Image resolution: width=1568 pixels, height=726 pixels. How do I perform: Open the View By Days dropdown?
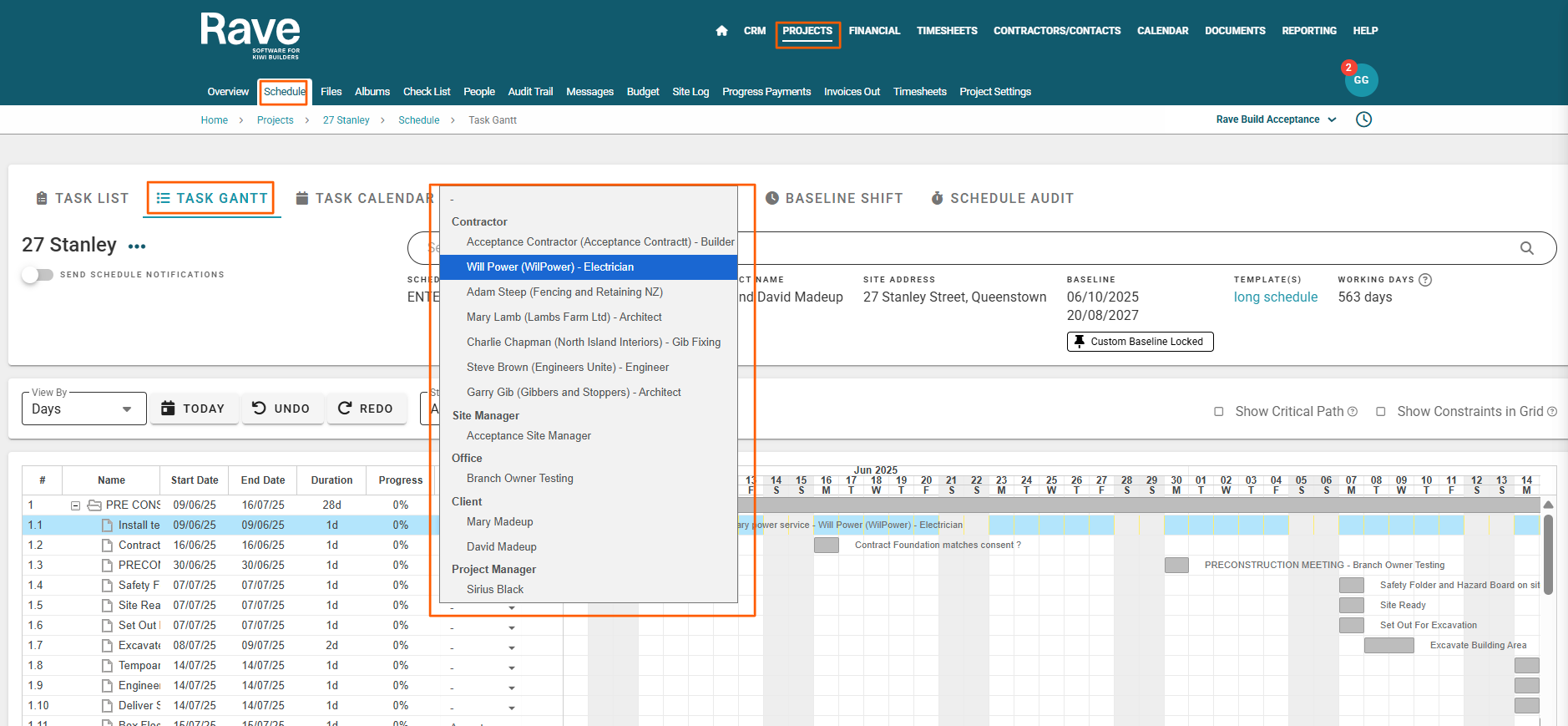(83, 409)
